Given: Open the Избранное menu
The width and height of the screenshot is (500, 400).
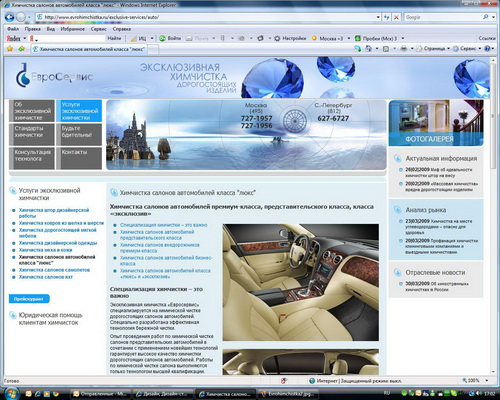Looking at the screenshot, I should coord(72,29).
